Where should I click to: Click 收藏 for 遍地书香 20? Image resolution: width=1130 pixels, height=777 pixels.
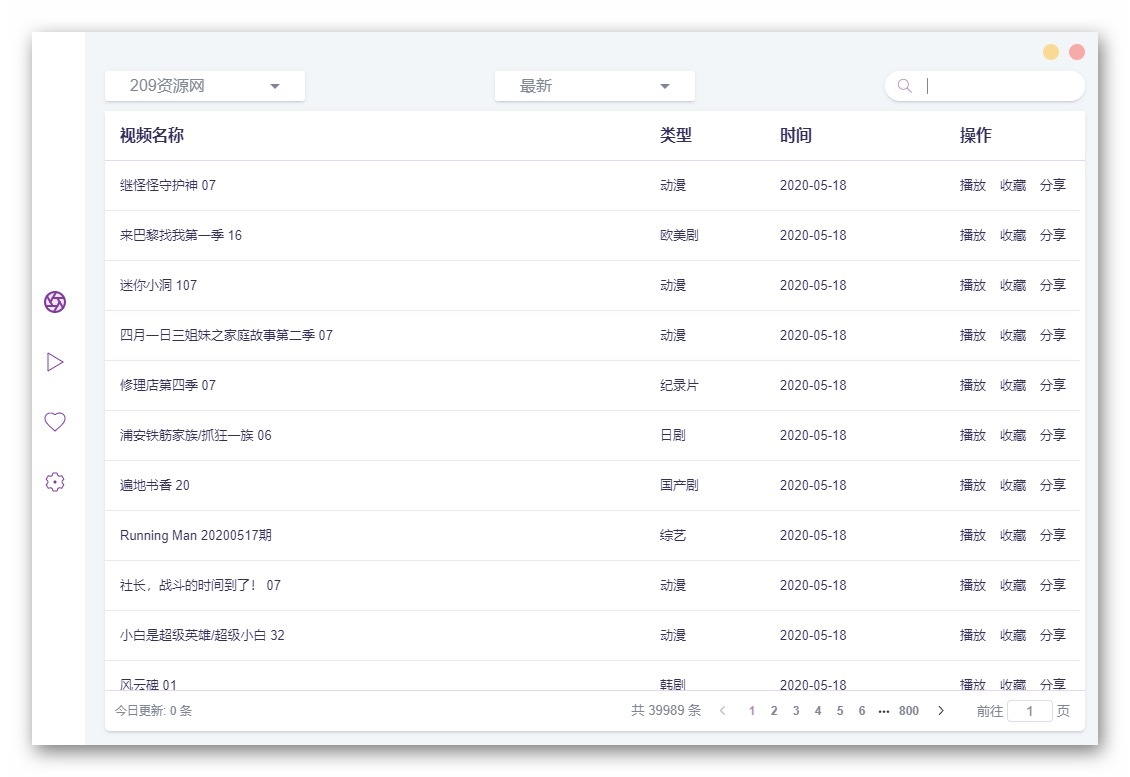[1013, 485]
